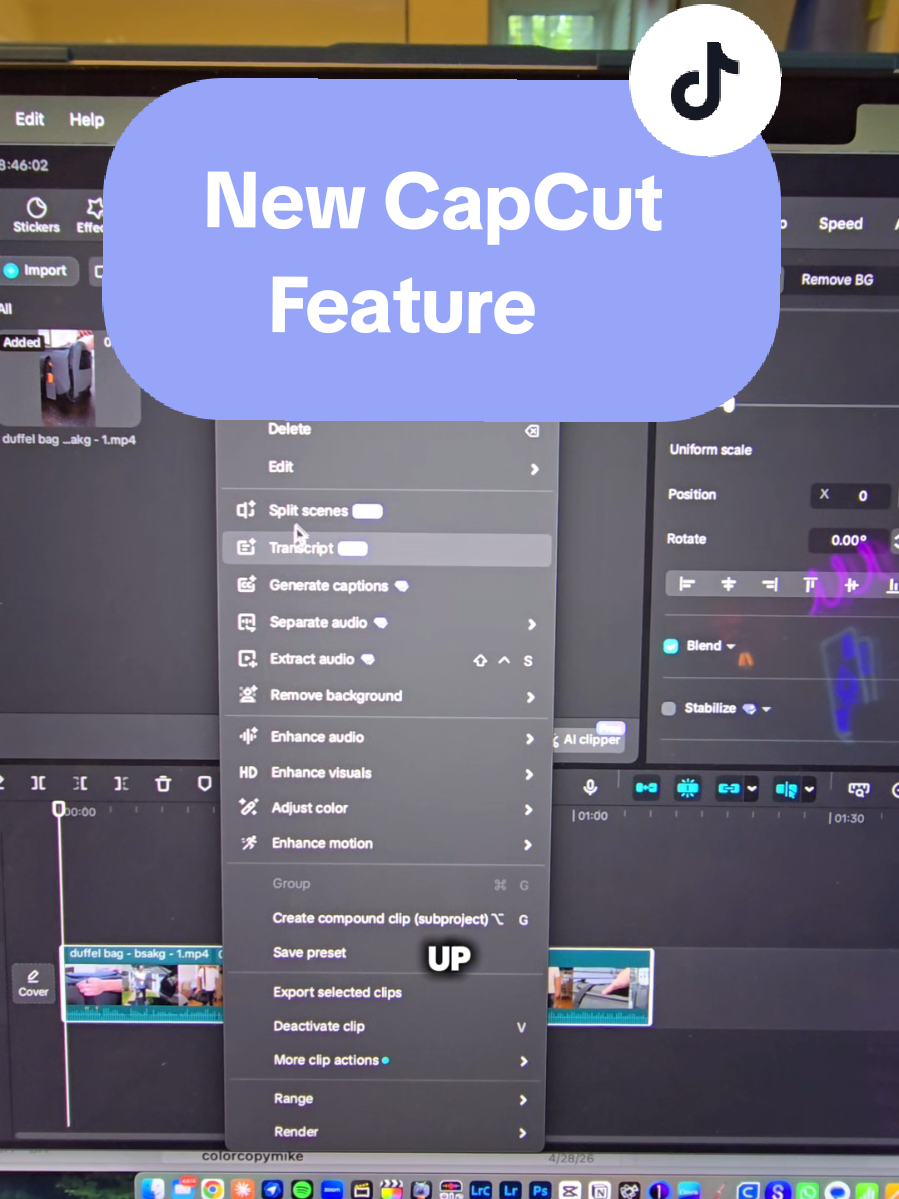Expand the Remove background submenu

point(531,697)
